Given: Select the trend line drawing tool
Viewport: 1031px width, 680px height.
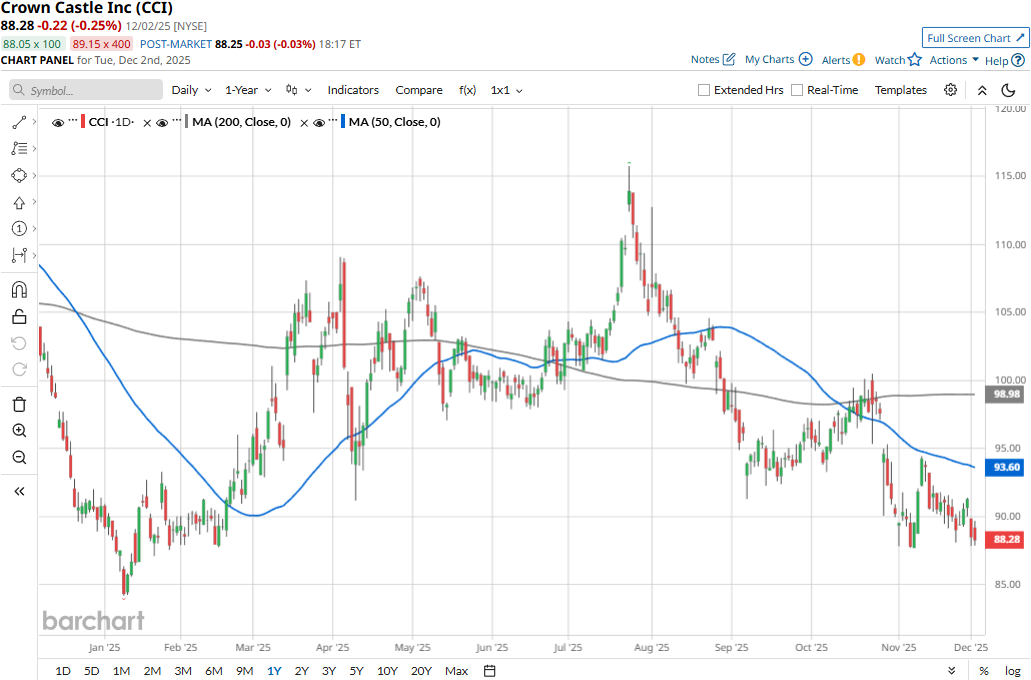Looking at the screenshot, I should [x=19, y=122].
